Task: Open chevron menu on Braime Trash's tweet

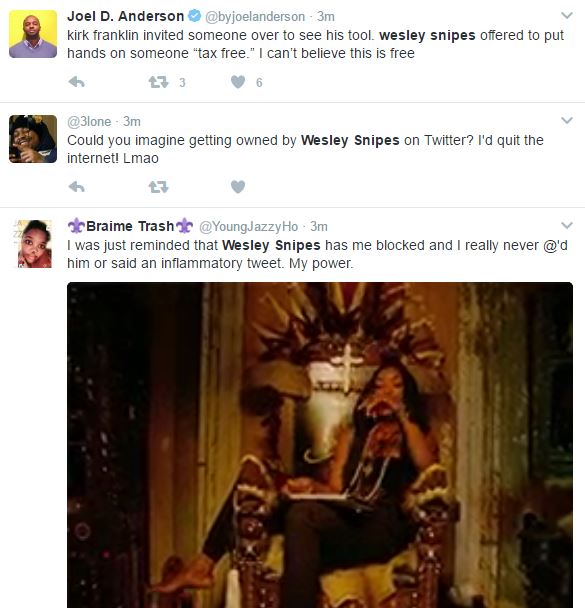Action: pyautogui.click(x=567, y=225)
